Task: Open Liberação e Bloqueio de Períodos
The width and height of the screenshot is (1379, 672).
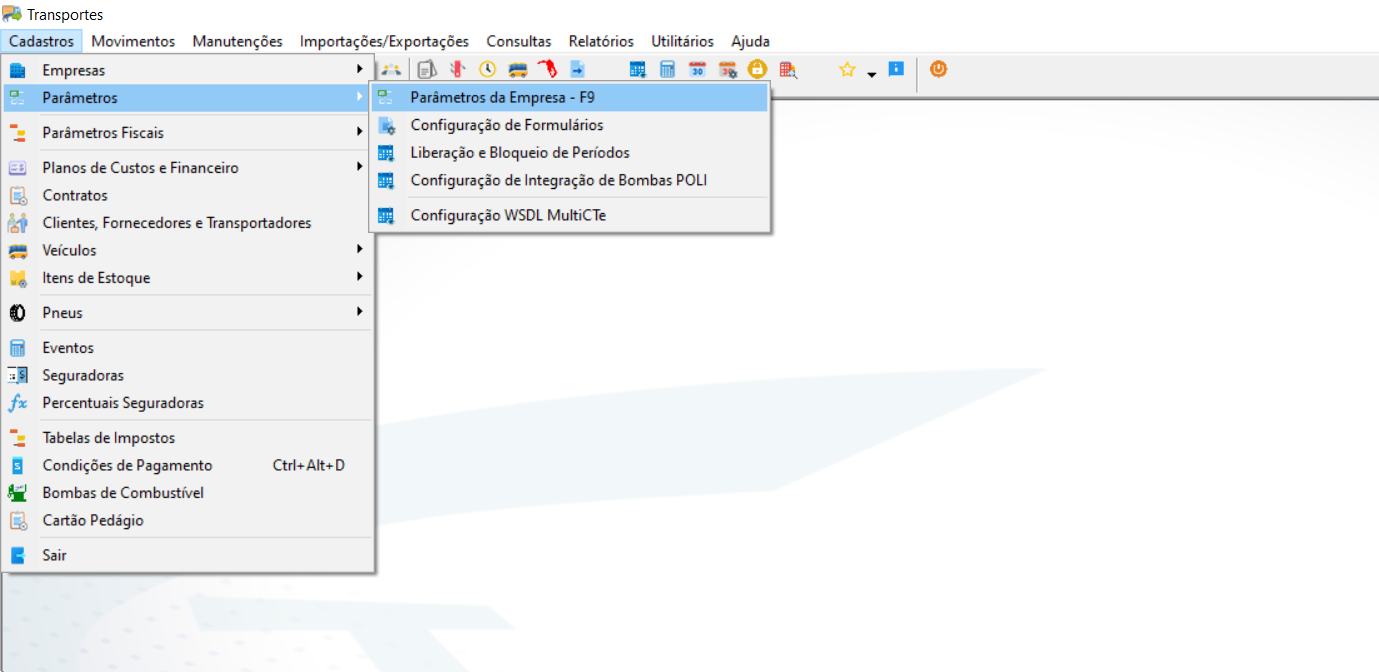Action: click(x=570, y=153)
